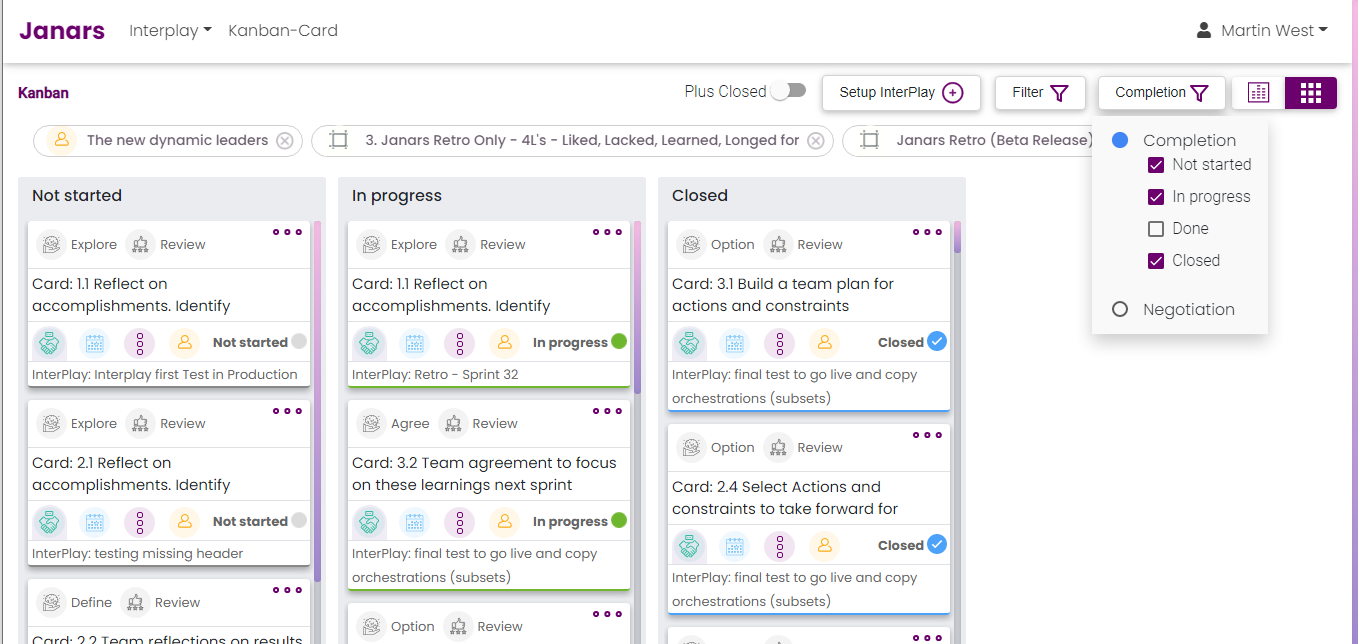Click person icon on Card 2.1
The width and height of the screenshot is (1360, 644).
[x=184, y=522]
